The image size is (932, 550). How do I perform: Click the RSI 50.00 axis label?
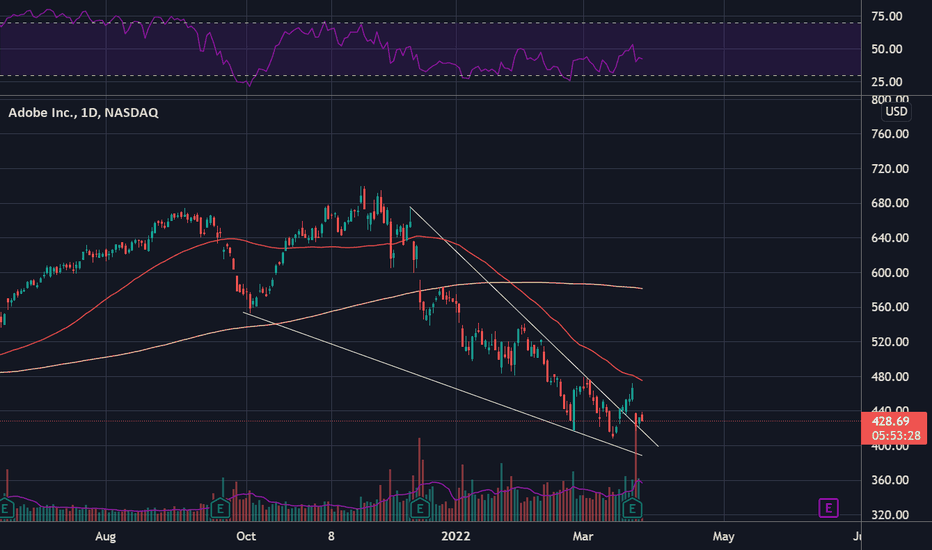click(x=887, y=49)
